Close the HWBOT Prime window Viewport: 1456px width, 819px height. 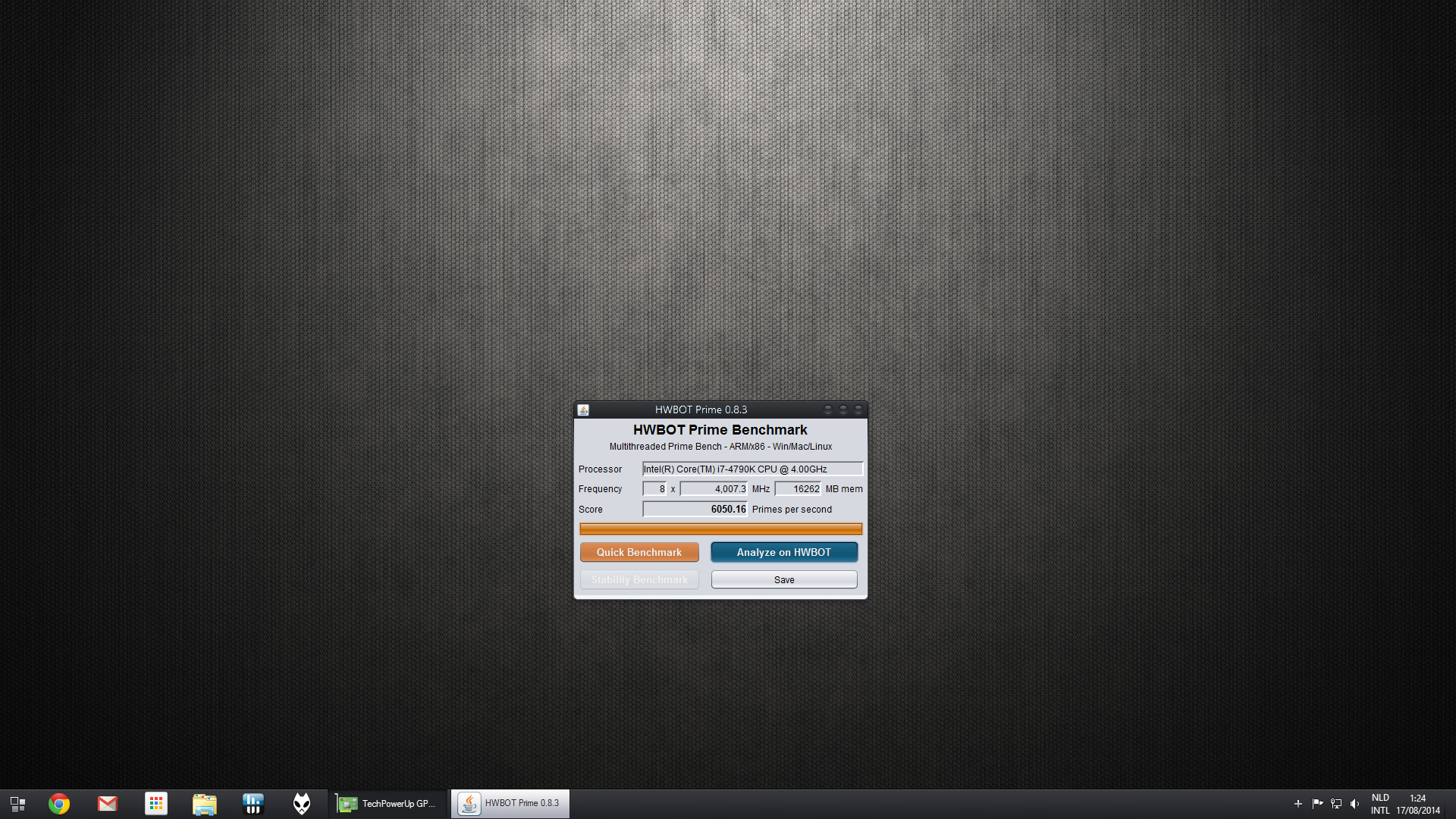[858, 409]
